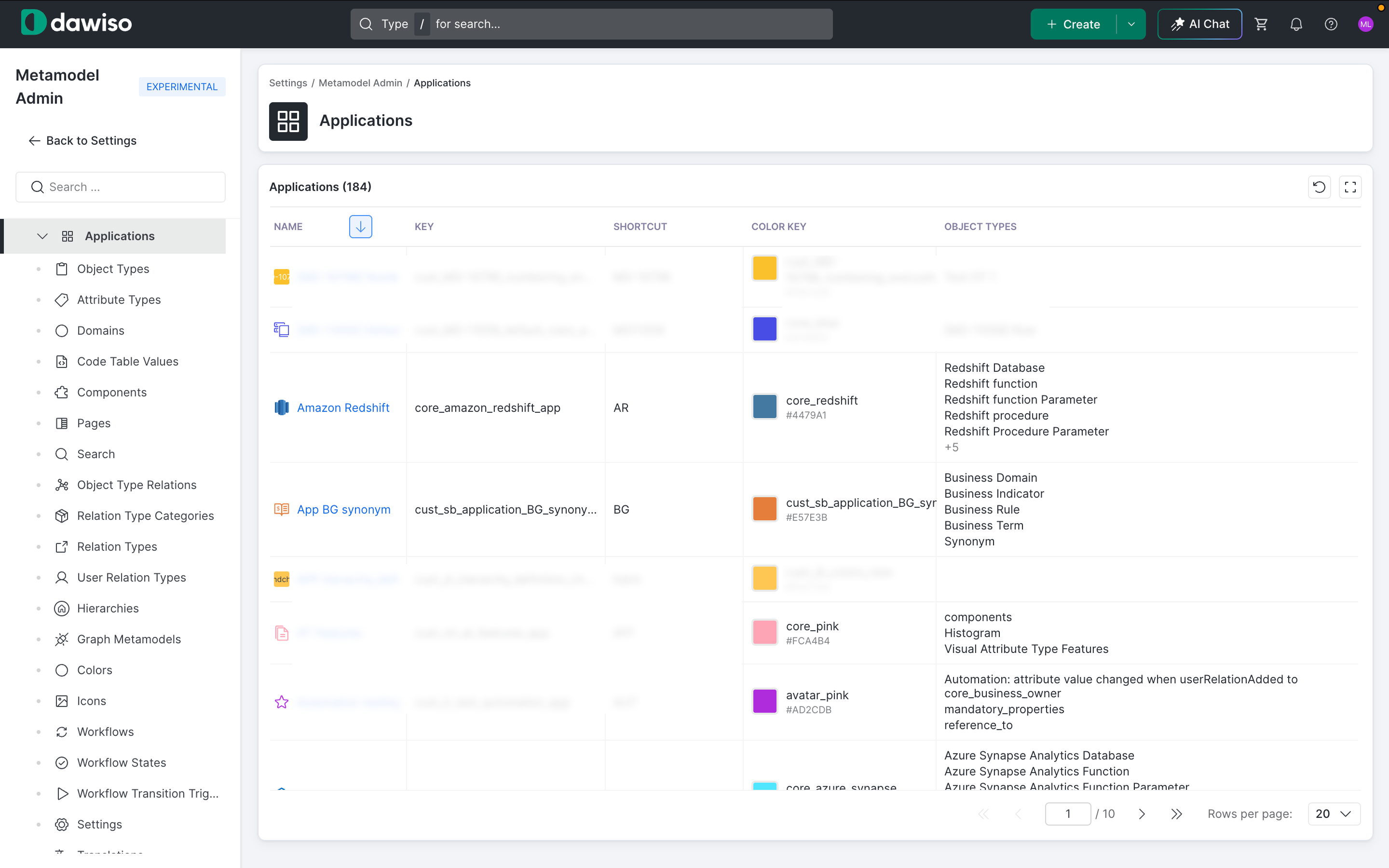This screenshot has height=868, width=1389.
Task: Open Pages in sidebar
Action: [x=94, y=424]
